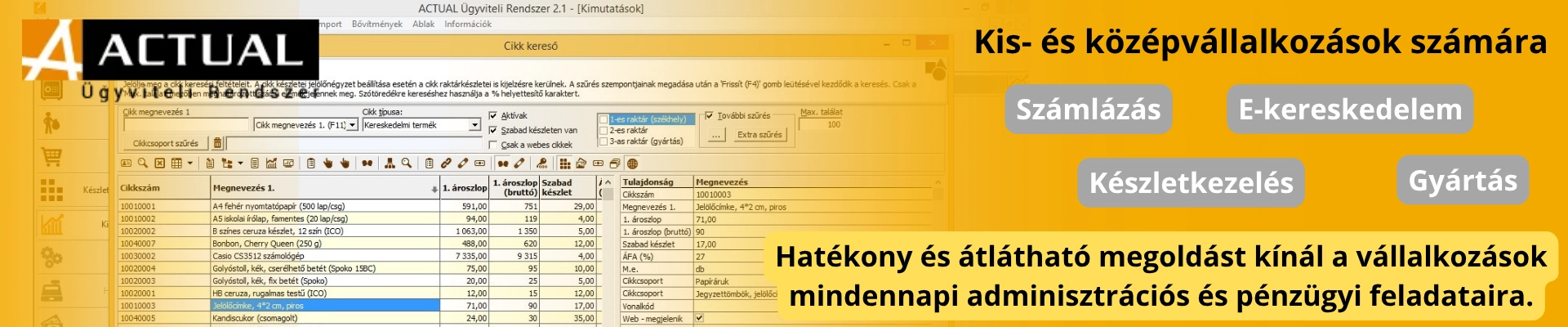Select row Bonbon, Cherry Queen (250 g)
Image resolution: width=1568 pixels, height=327 pixels.
click(x=358, y=244)
